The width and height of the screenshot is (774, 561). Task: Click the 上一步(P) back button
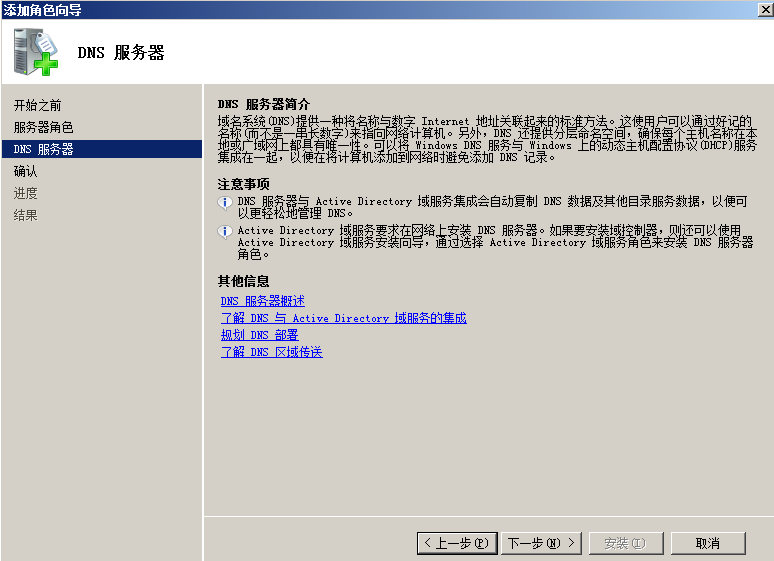point(457,543)
